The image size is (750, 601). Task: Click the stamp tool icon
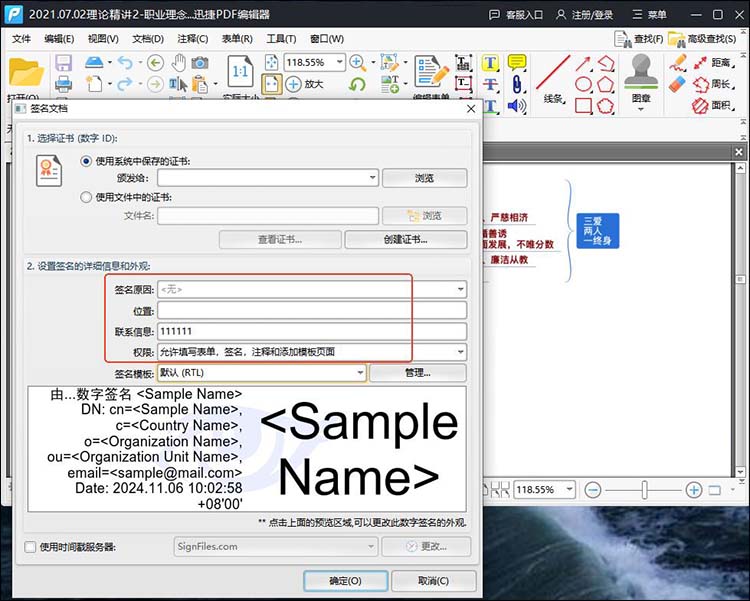641,72
